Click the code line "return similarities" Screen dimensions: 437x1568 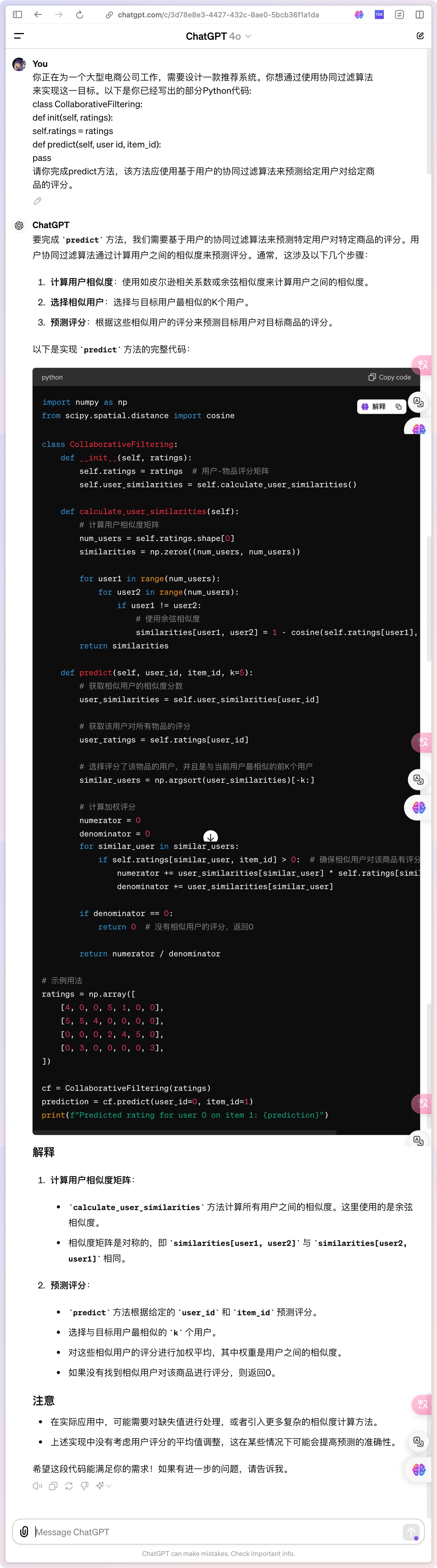click(124, 646)
